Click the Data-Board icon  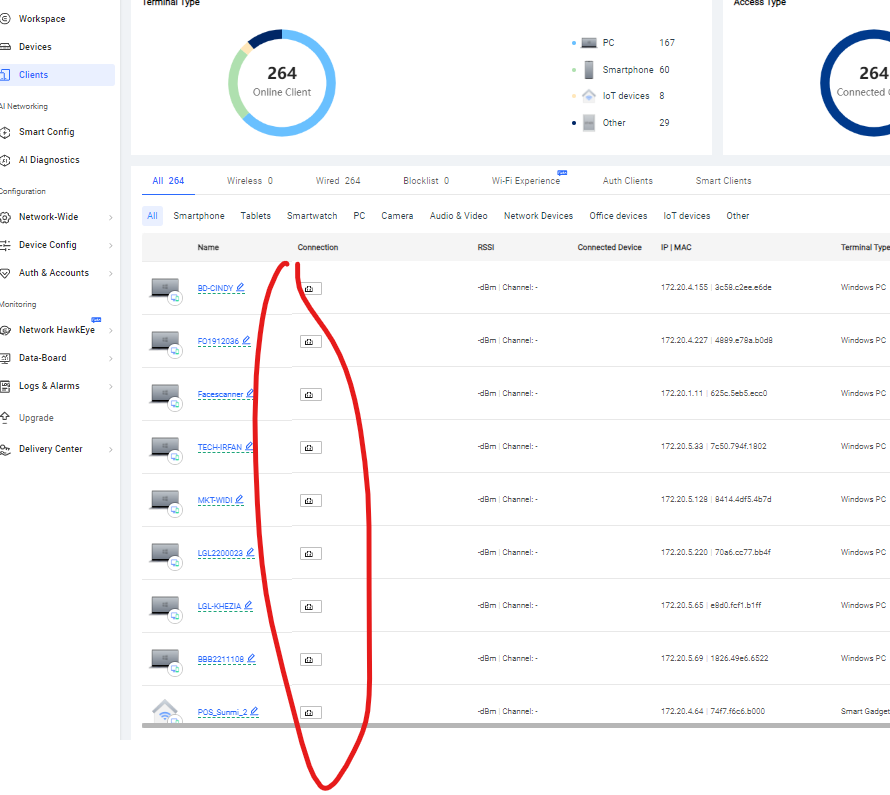tap(5, 358)
